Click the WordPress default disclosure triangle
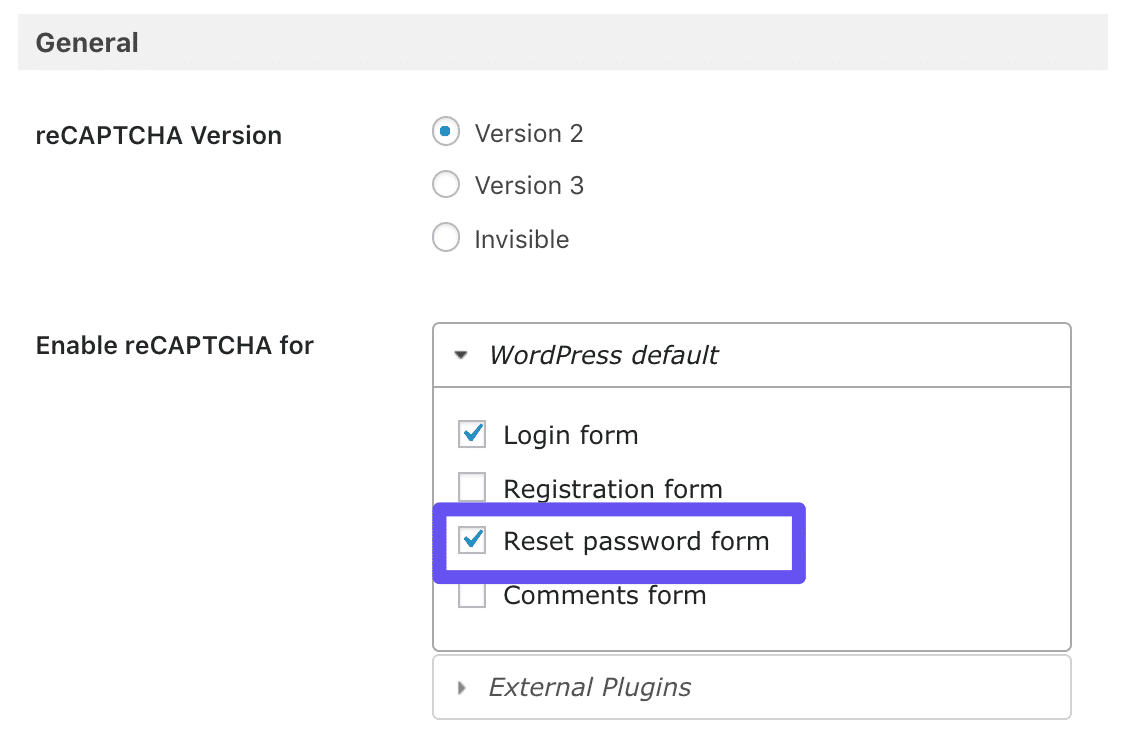 tap(461, 354)
